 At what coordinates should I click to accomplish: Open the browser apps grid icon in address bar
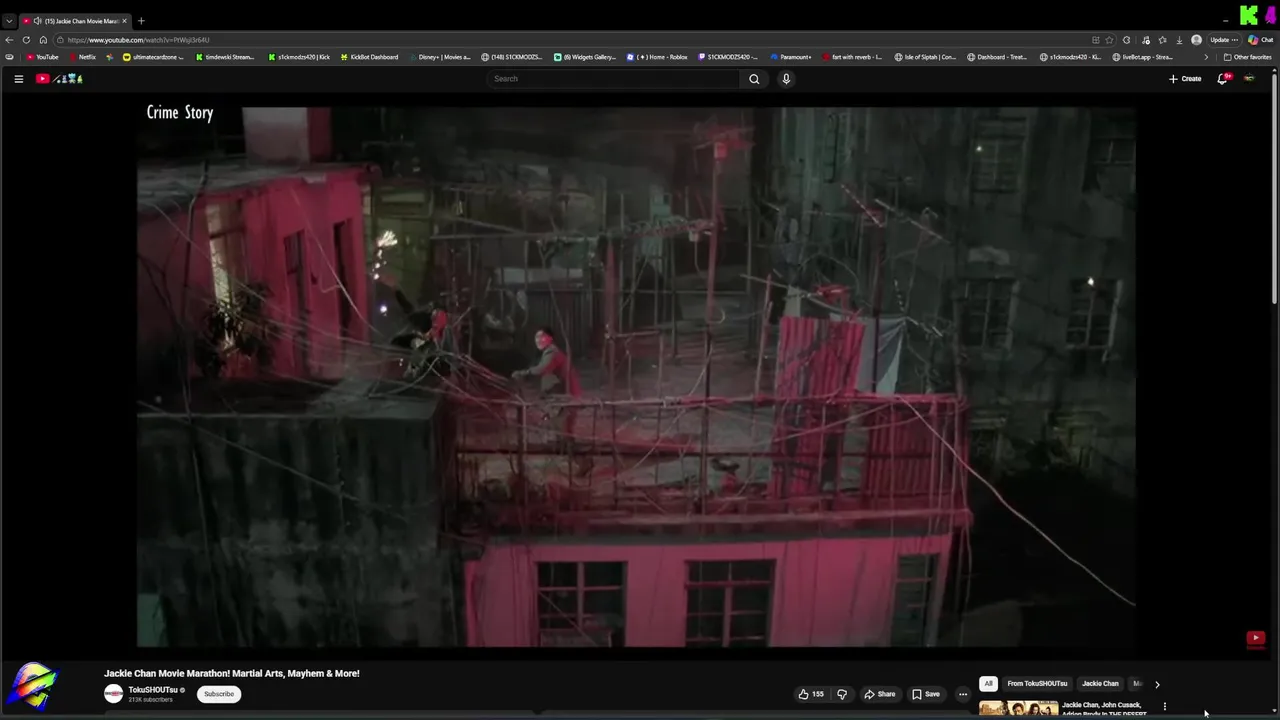[1095, 40]
